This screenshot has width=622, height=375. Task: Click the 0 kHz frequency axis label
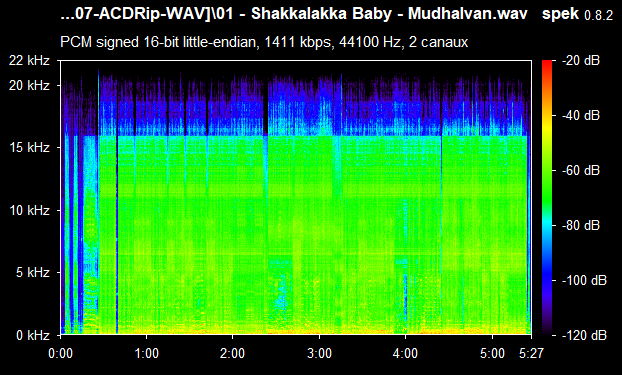coord(33,335)
